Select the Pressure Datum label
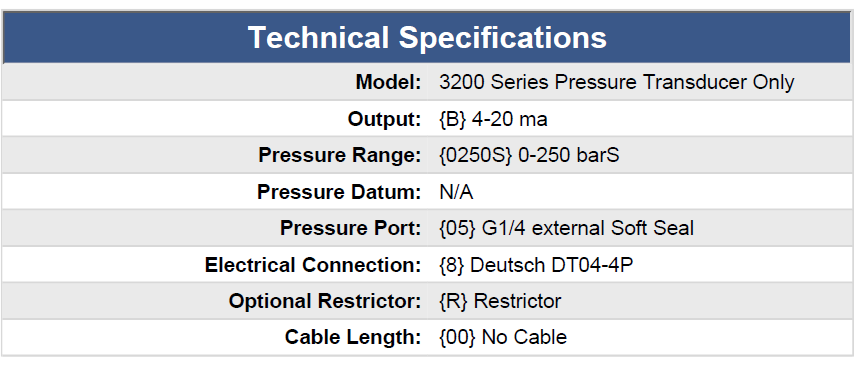 click(339, 192)
